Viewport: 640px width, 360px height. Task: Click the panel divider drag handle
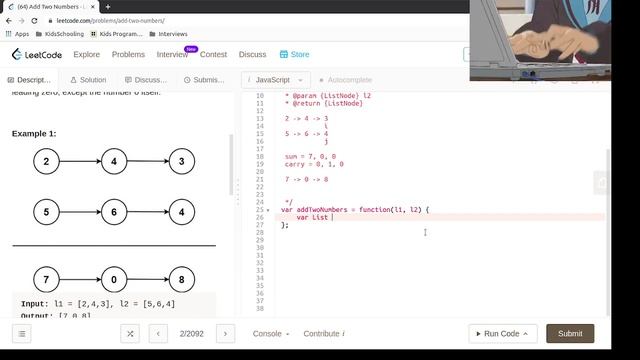[238, 192]
